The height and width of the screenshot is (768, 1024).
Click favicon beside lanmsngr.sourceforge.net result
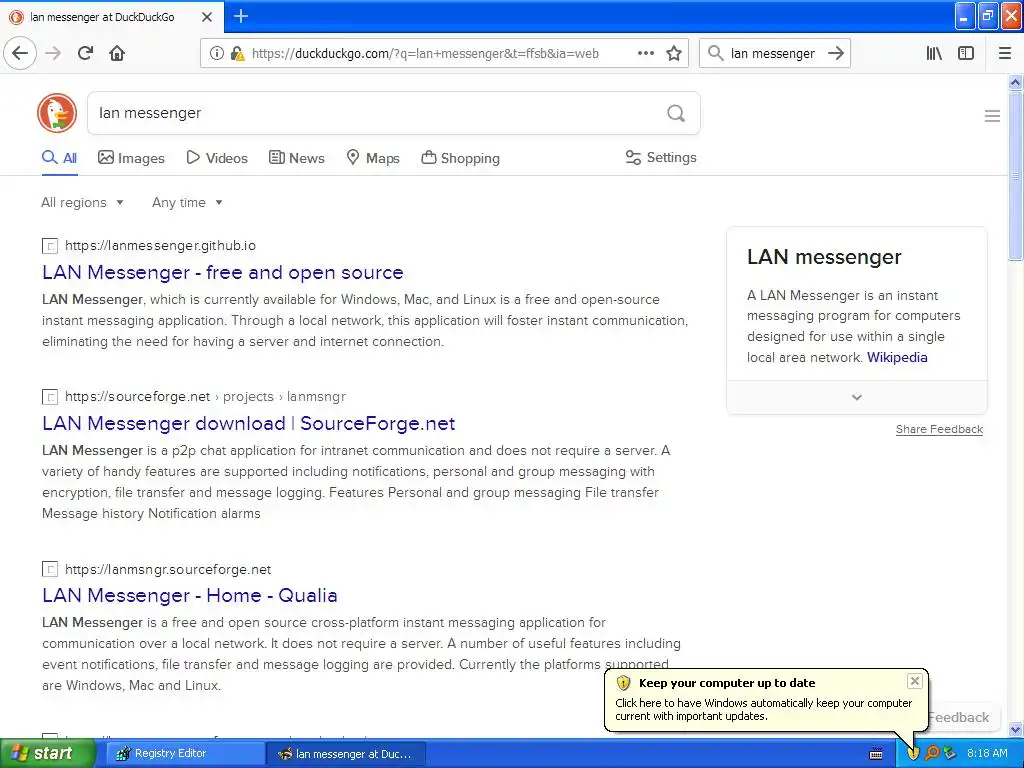click(50, 569)
